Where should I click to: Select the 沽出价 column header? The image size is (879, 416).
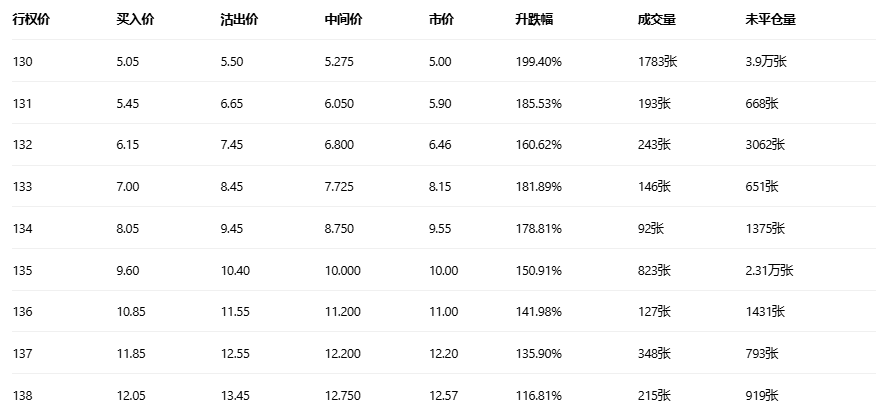coord(239,20)
